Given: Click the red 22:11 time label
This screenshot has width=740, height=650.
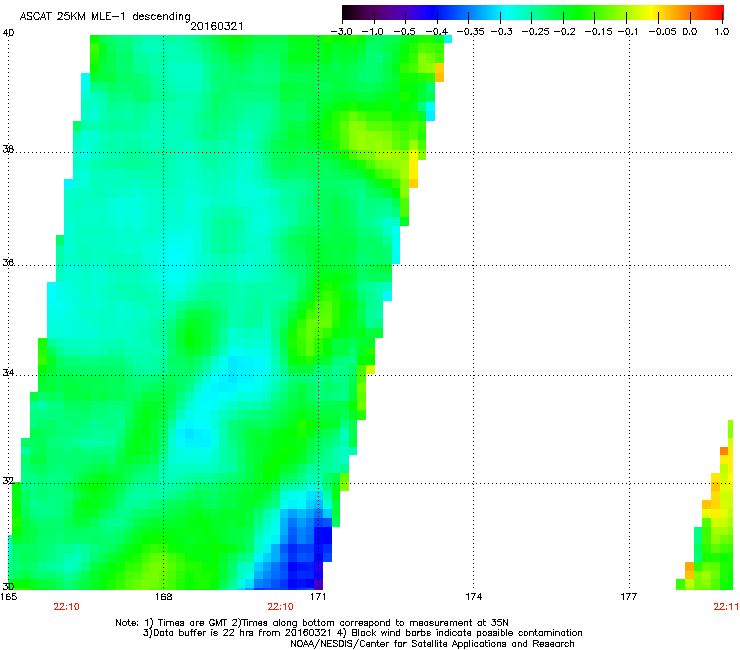Looking at the screenshot, I should click(x=726, y=607).
